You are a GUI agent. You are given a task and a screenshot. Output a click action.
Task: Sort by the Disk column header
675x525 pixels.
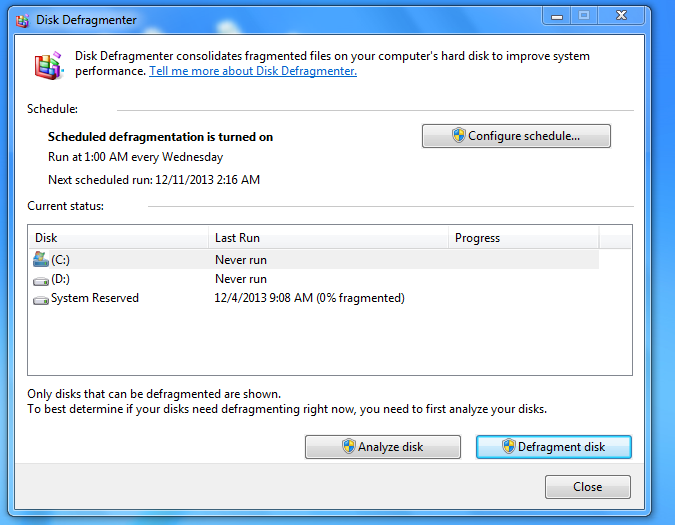point(118,238)
